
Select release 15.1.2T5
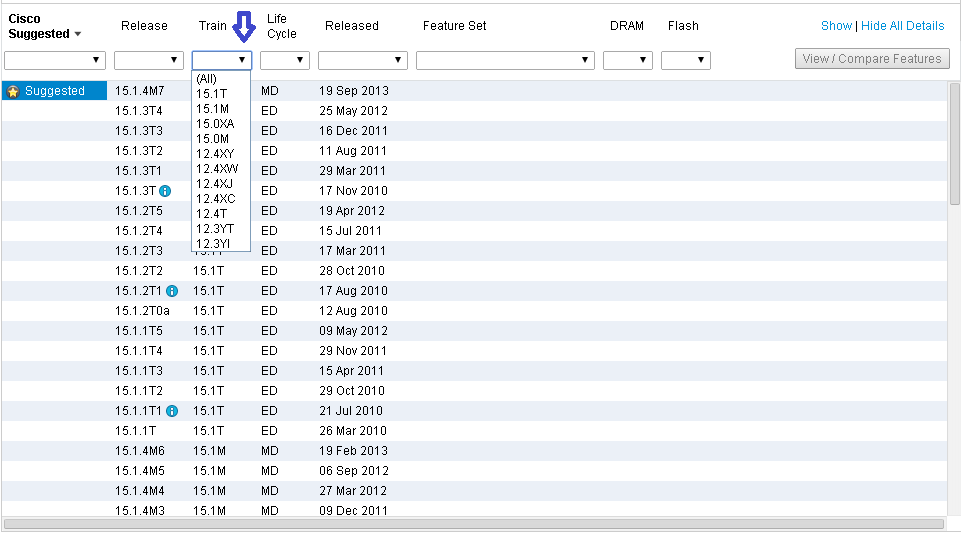pyautogui.click(x=138, y=211)
